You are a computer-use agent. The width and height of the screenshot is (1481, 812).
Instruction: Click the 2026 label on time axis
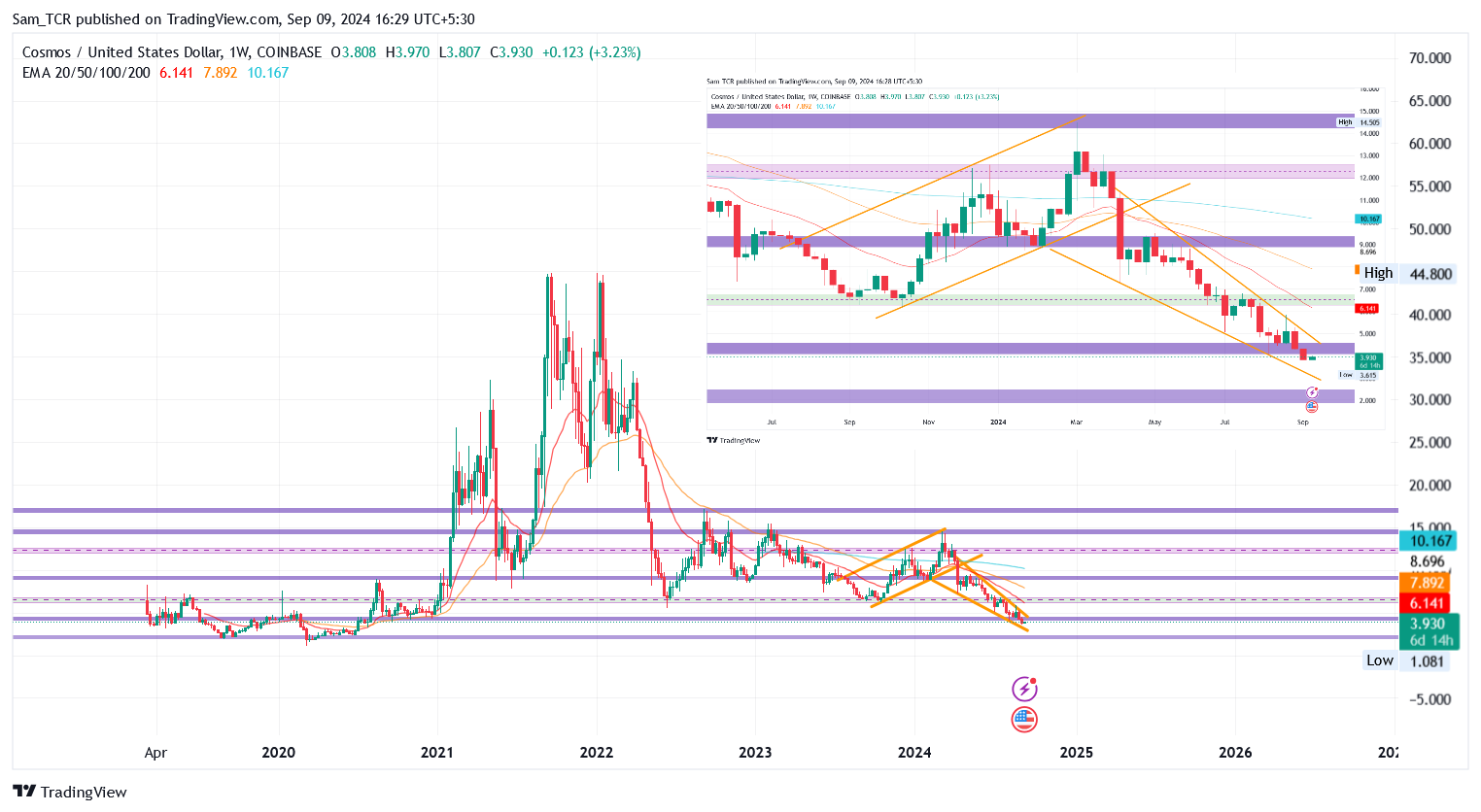[1235, 753]
